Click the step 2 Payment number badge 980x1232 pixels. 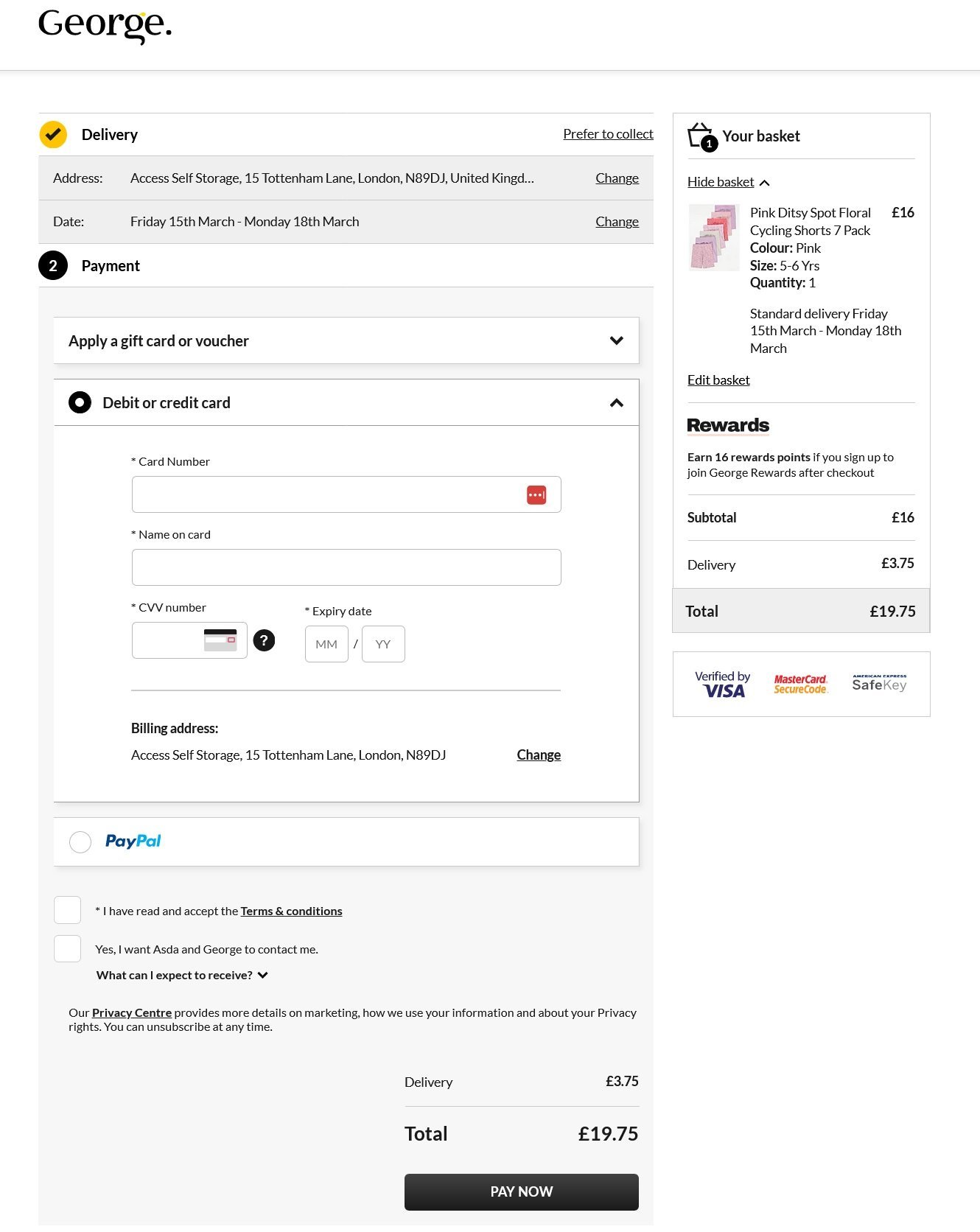click(53, 266)
